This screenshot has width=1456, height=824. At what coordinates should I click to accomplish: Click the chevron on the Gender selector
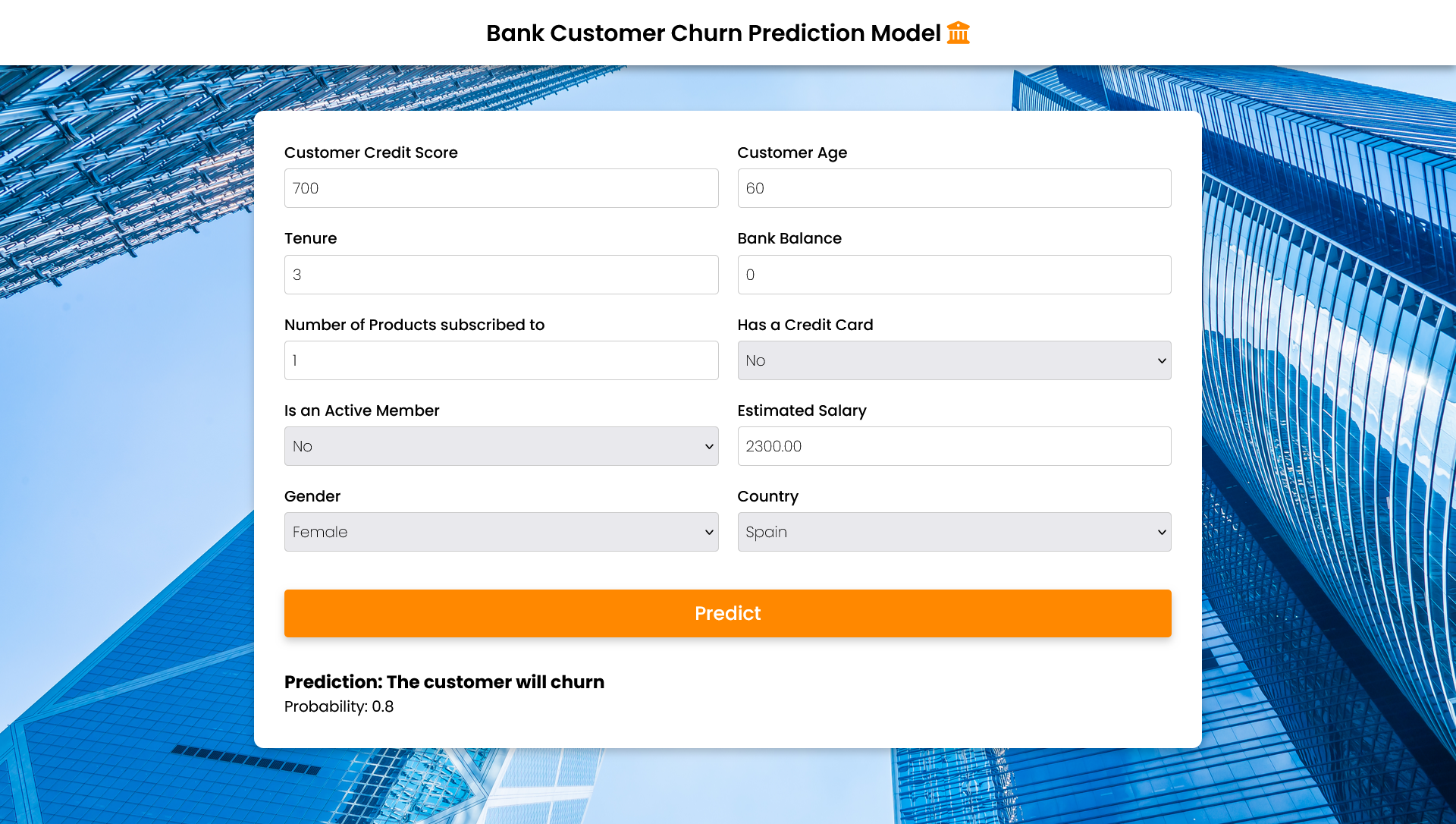[x=708, y=532]
